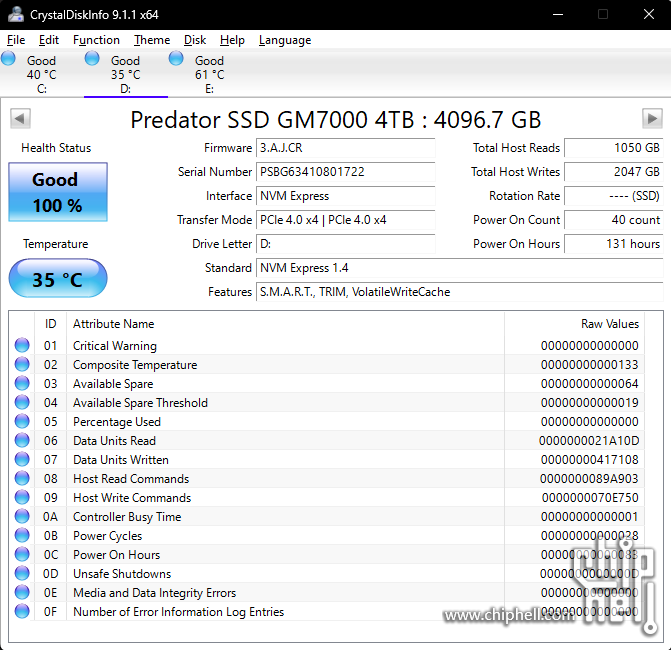The width and height of the screenshot is (671, 650).
Task: Click the 35 °C temperature button
Action: pyautogui.click(x=58, y=278)
